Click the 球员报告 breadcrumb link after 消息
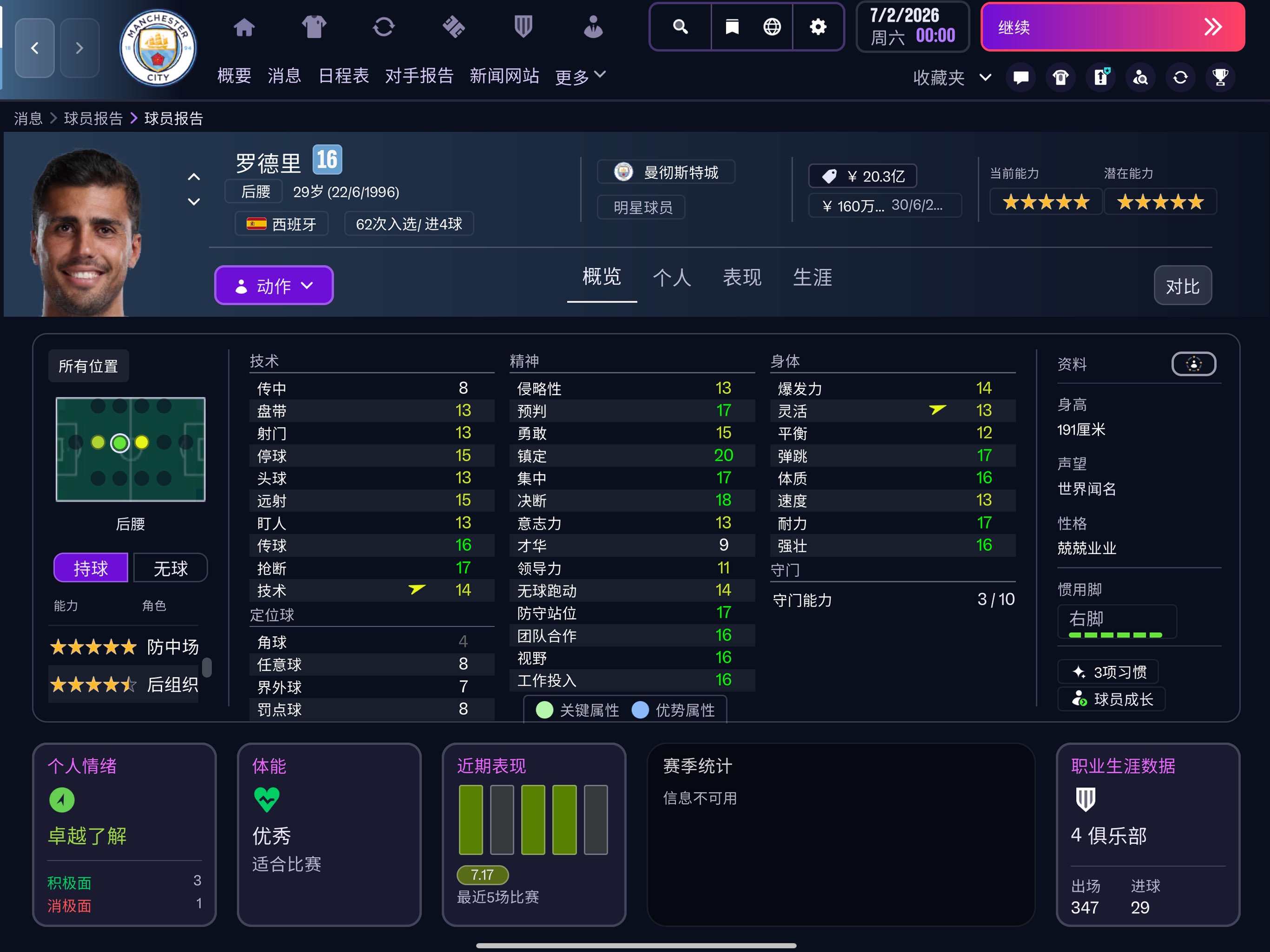Viewport: 1270px width, 952px height. 93,118
